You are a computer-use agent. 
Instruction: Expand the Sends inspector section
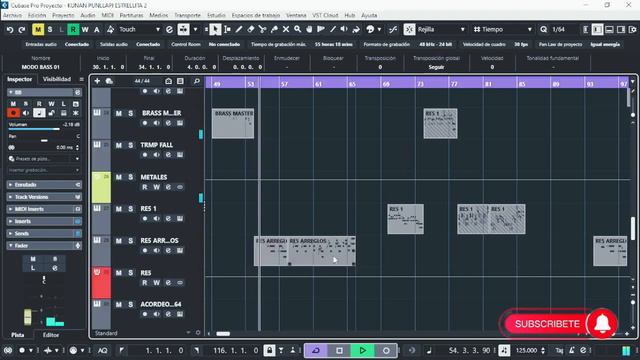[x=44, y=233]
